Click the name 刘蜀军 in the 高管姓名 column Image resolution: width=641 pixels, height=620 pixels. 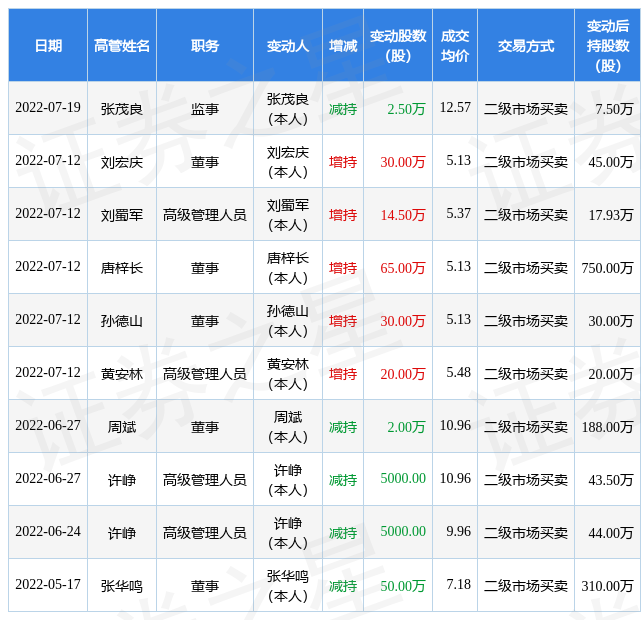click(122, 215)
